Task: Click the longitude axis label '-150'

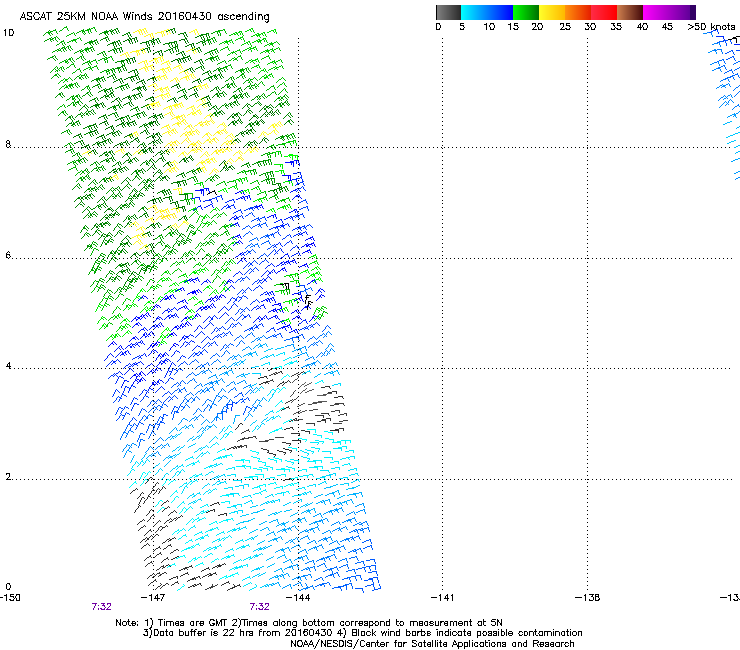Action: coord(10,598)
